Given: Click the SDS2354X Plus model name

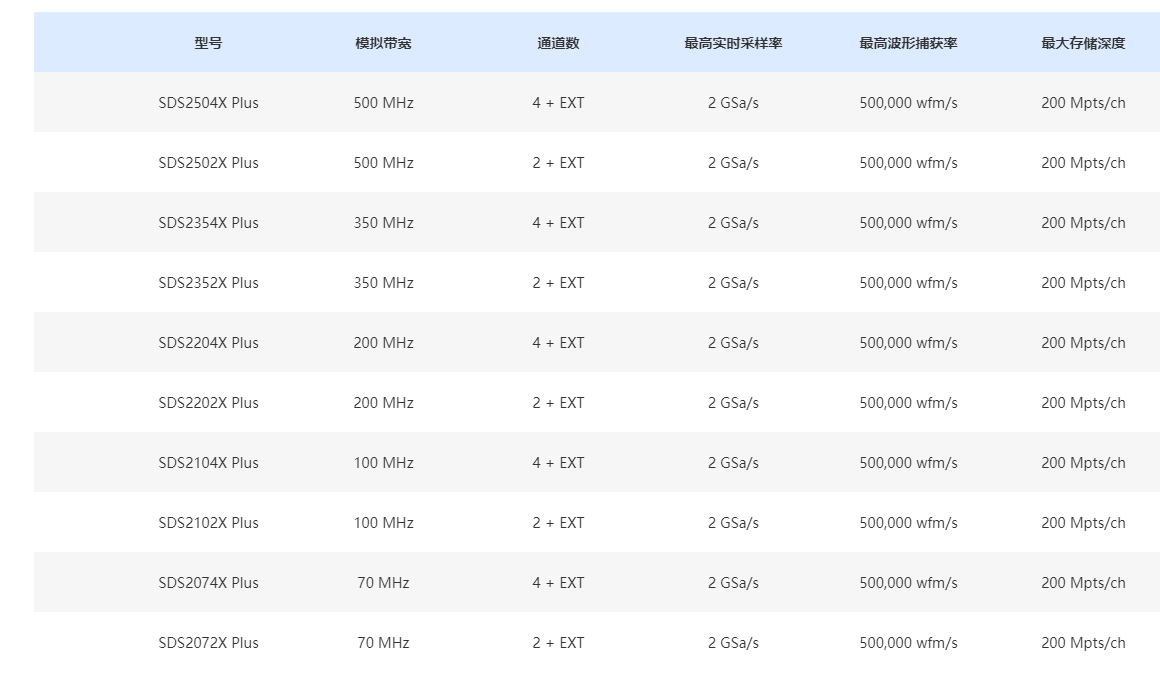Looking at the screenshot, I should (208, 223).
